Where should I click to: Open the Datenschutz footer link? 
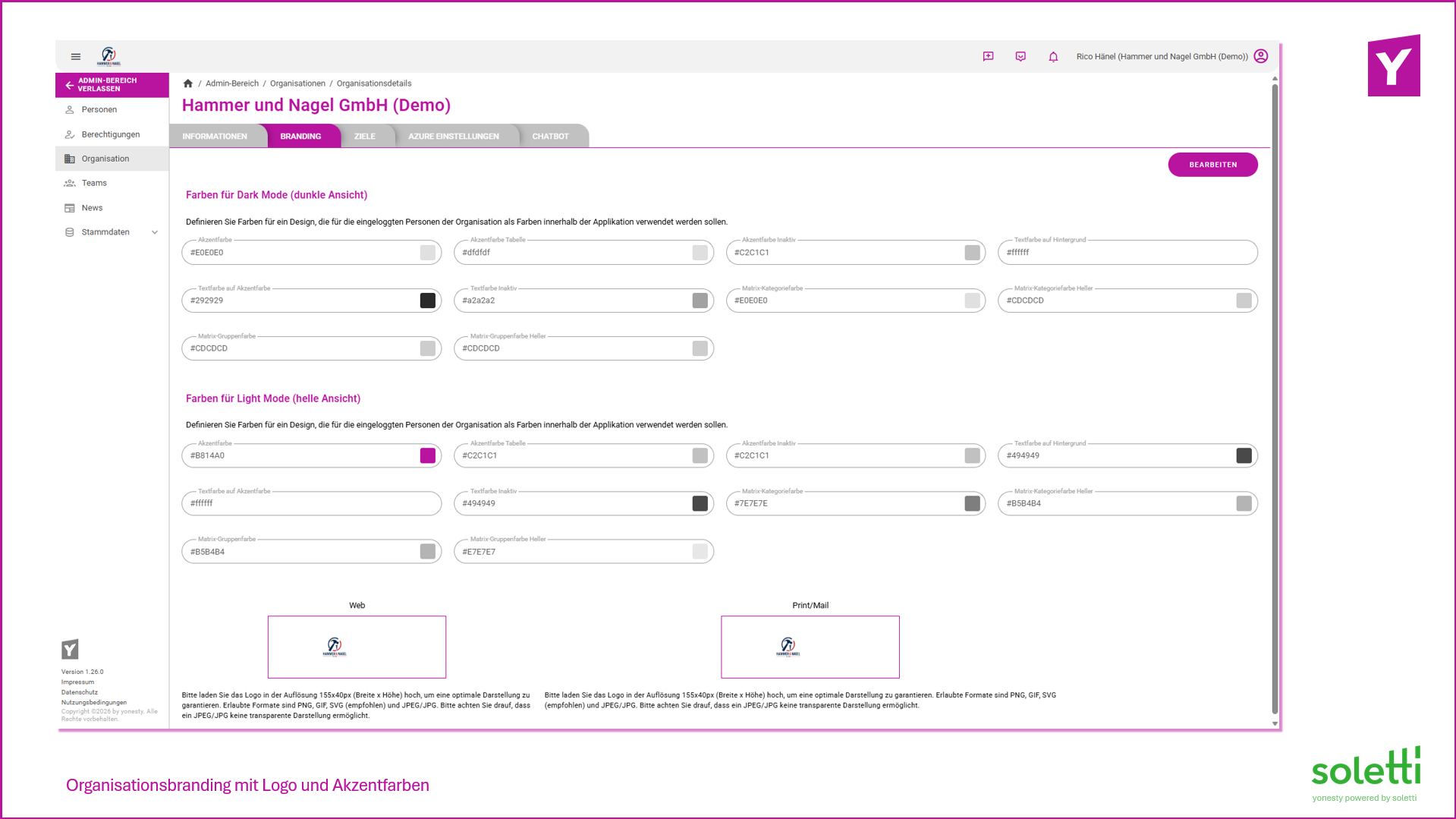tap(80, 692)
